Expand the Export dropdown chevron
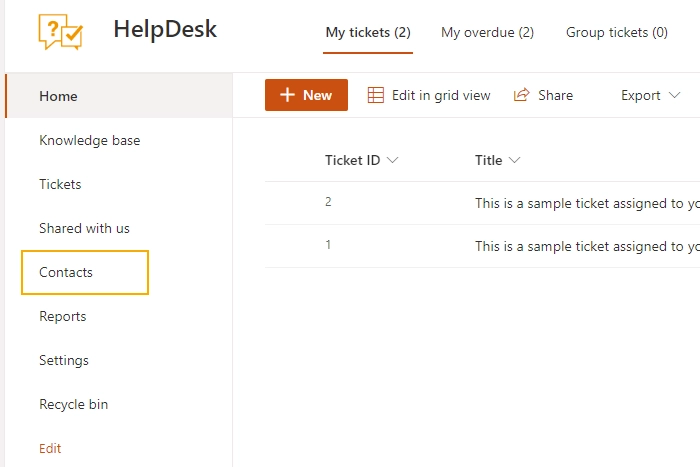The width and height of the screenshot is (700, 467). click(674, 95)
